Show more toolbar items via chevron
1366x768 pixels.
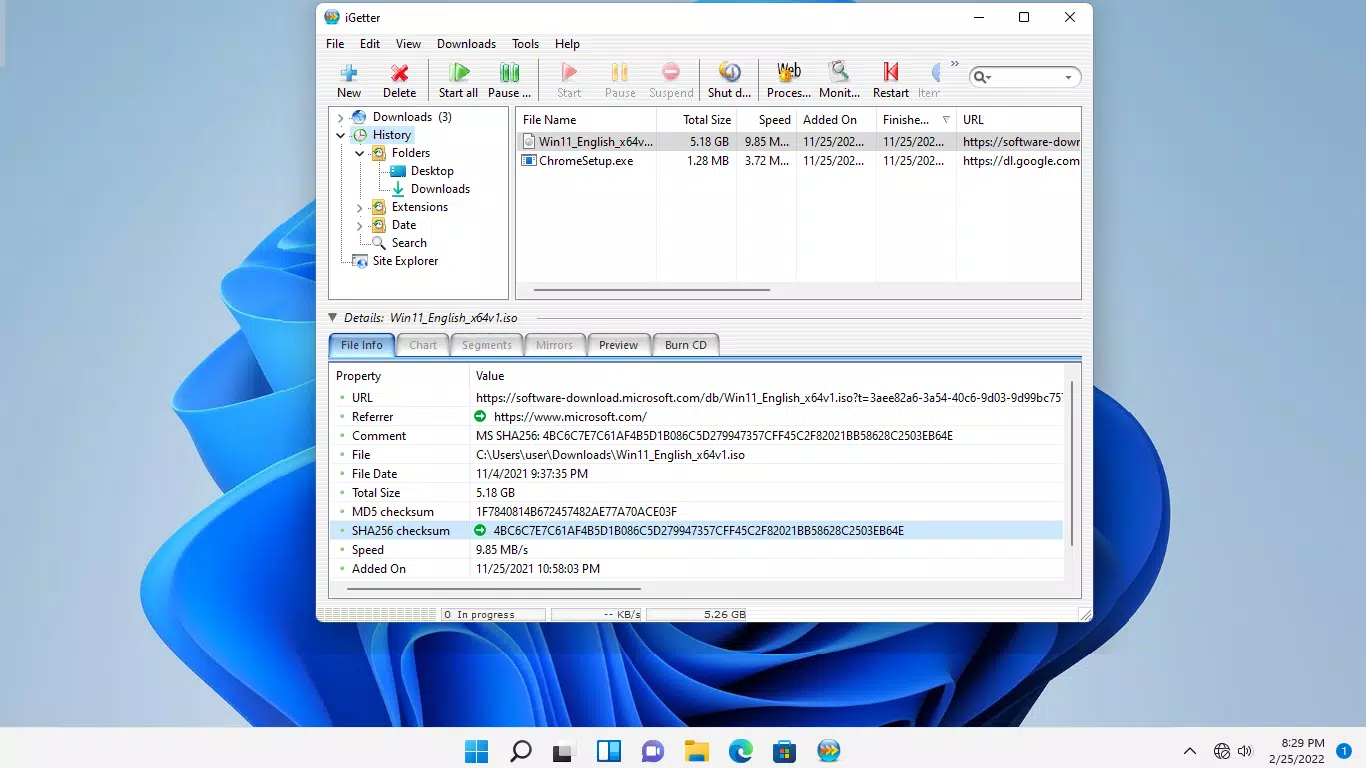pyautogui.click(x=954, y=64)
